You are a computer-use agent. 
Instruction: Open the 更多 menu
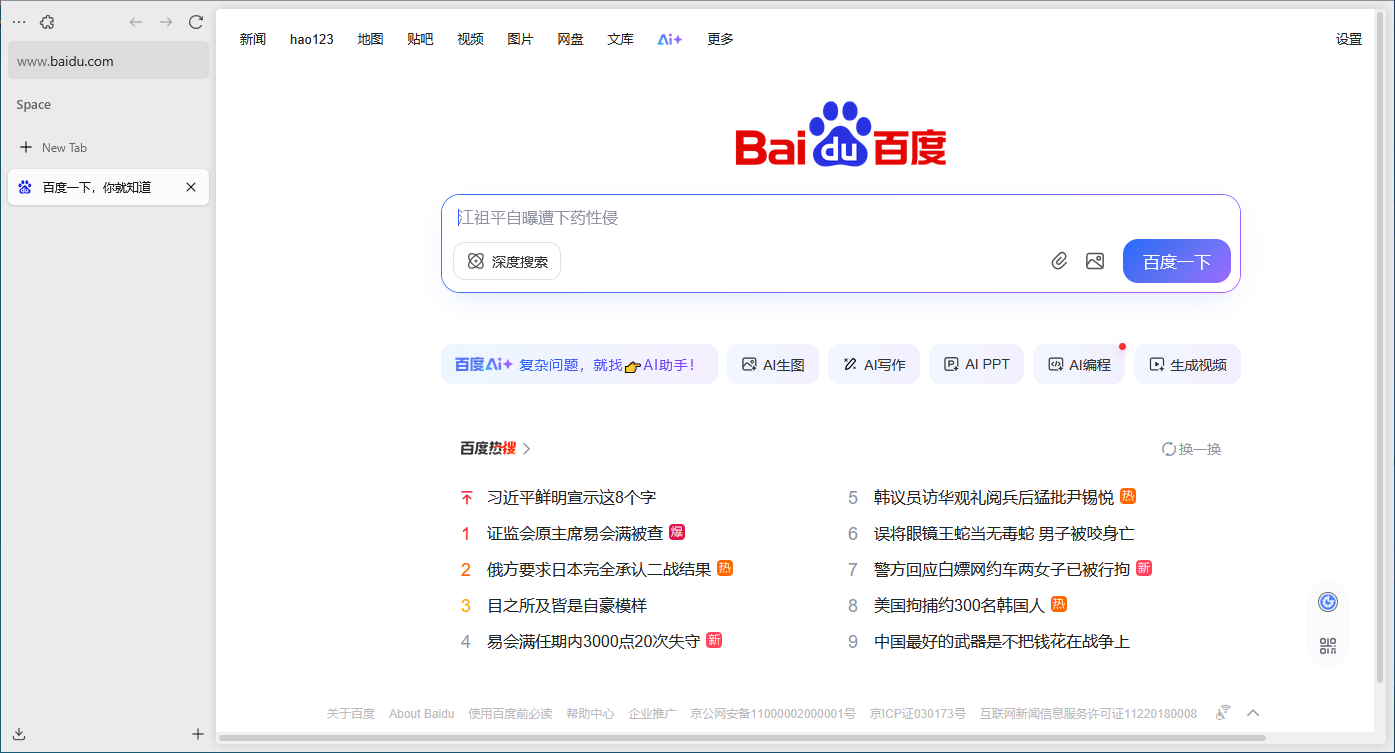pos(719,39)
